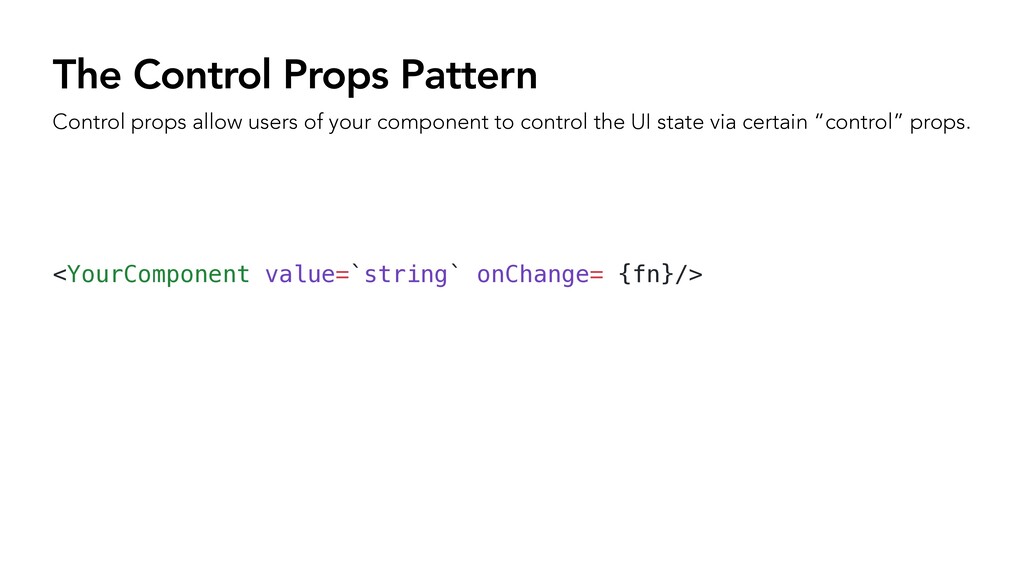Viewport: 1024px width, 576px height.
Task: Click the red equals sign after 'value'
Action: tap(342, 275)
